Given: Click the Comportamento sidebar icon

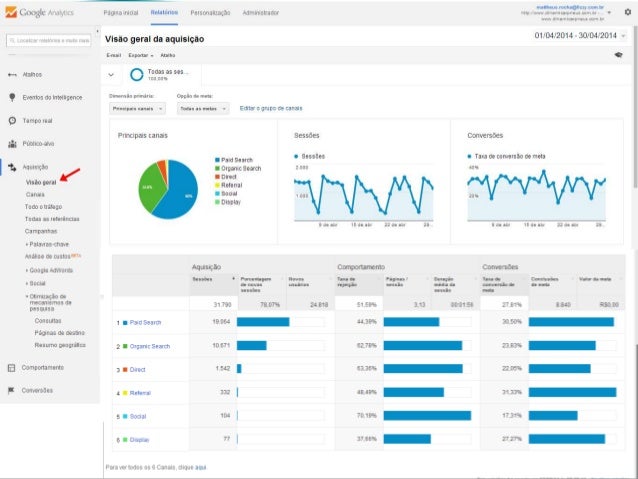Looking at the screenshot, I should coord(12,367).
